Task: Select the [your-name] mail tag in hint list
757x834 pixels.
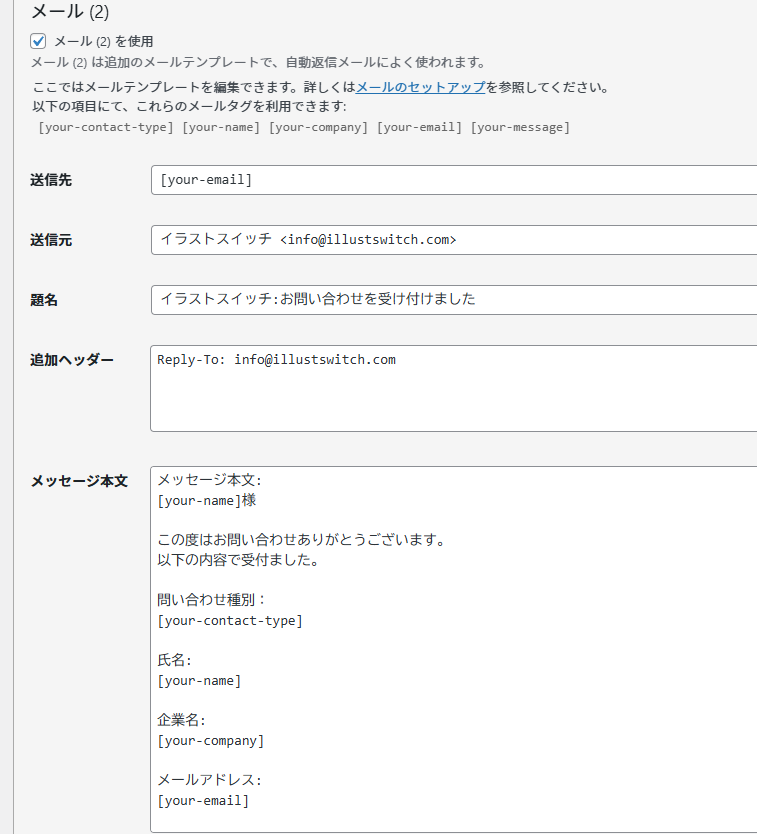Action: click(221, 127)
